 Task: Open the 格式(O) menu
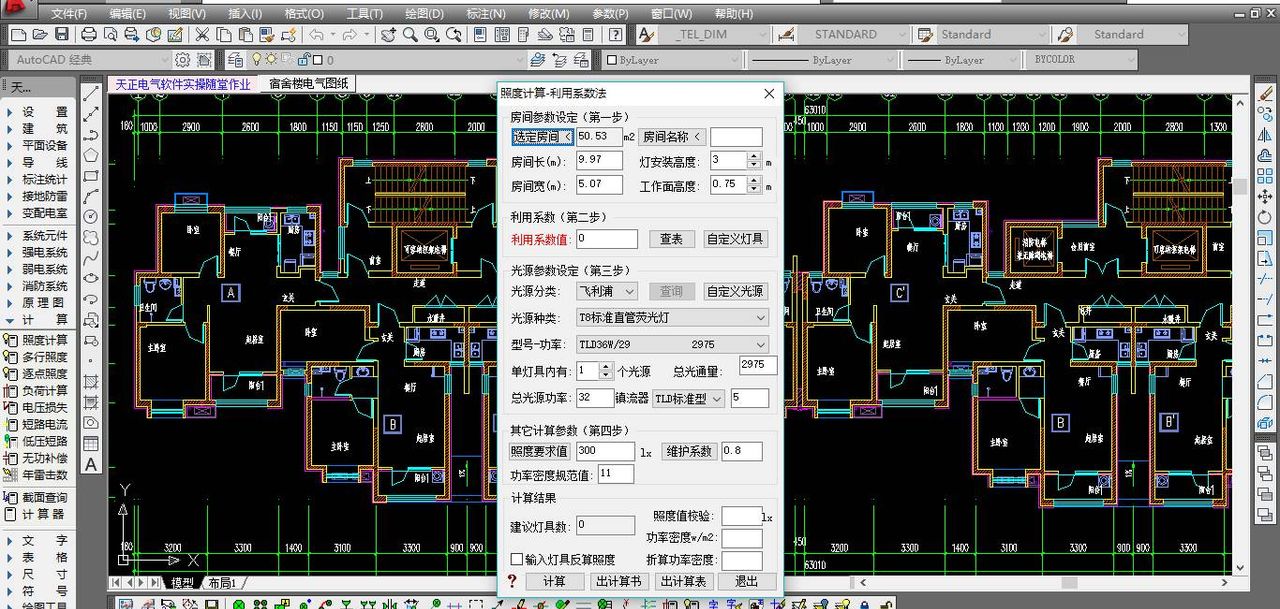click(303, 13)
